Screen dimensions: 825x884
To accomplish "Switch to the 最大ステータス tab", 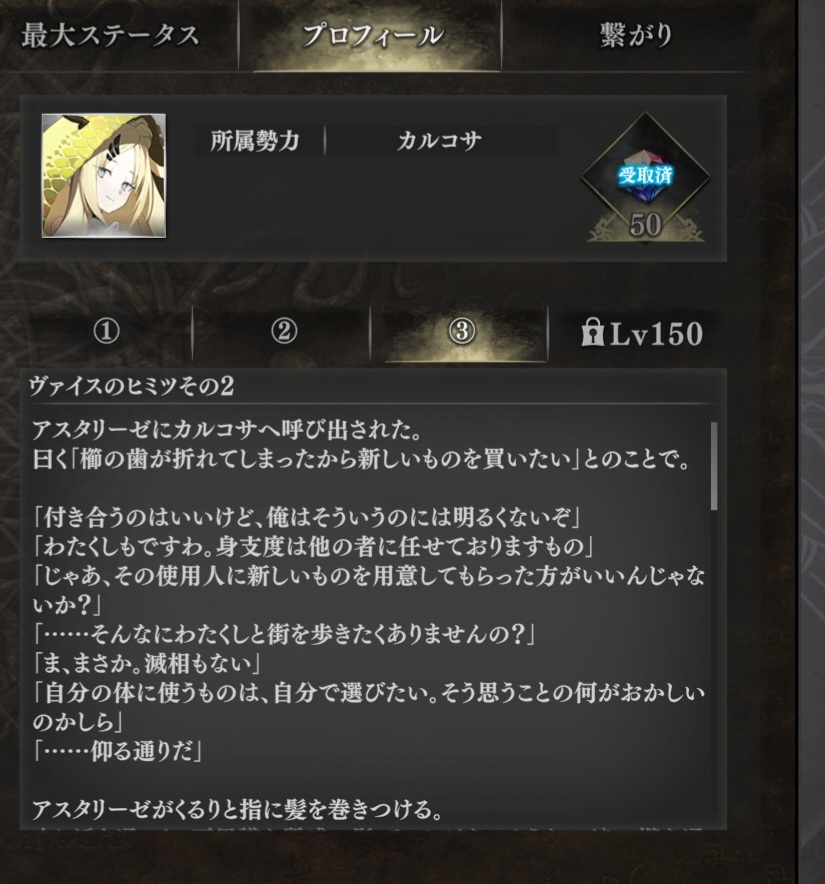I will point(111,36).
